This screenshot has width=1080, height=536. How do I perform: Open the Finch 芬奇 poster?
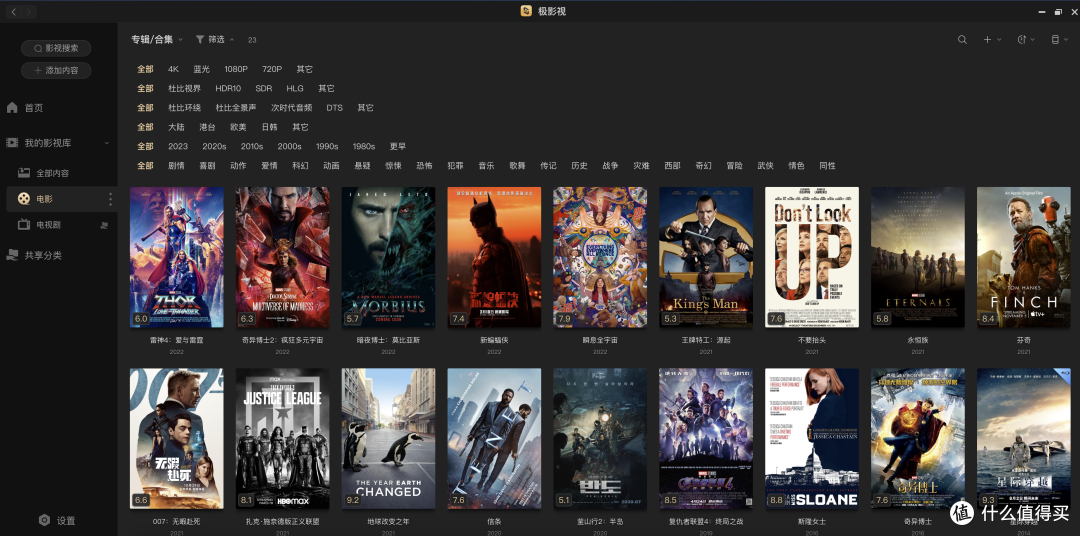pyautogui.click(x=1024, y=257)
